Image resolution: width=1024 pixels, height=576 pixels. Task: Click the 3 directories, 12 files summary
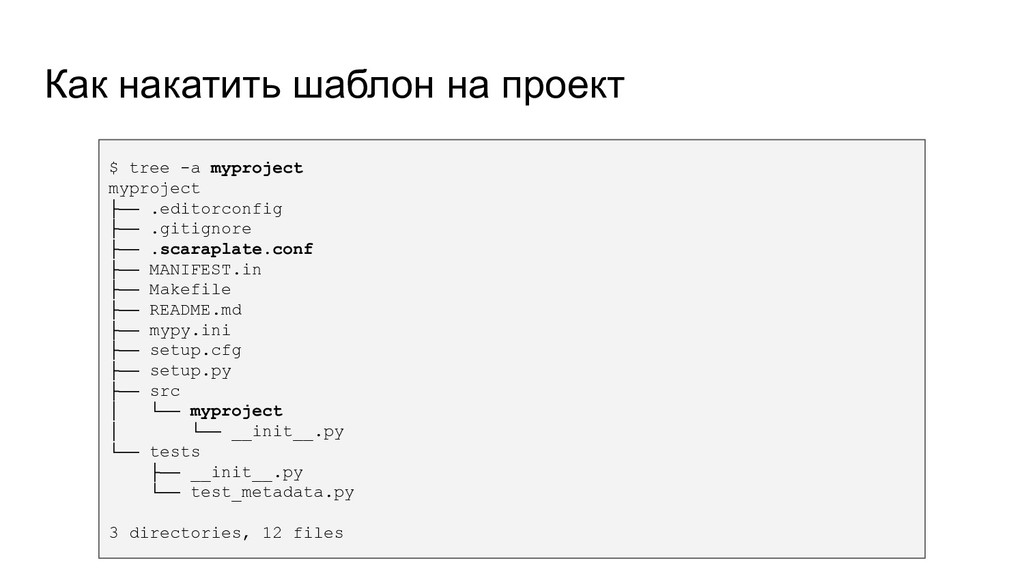(226, 533)
